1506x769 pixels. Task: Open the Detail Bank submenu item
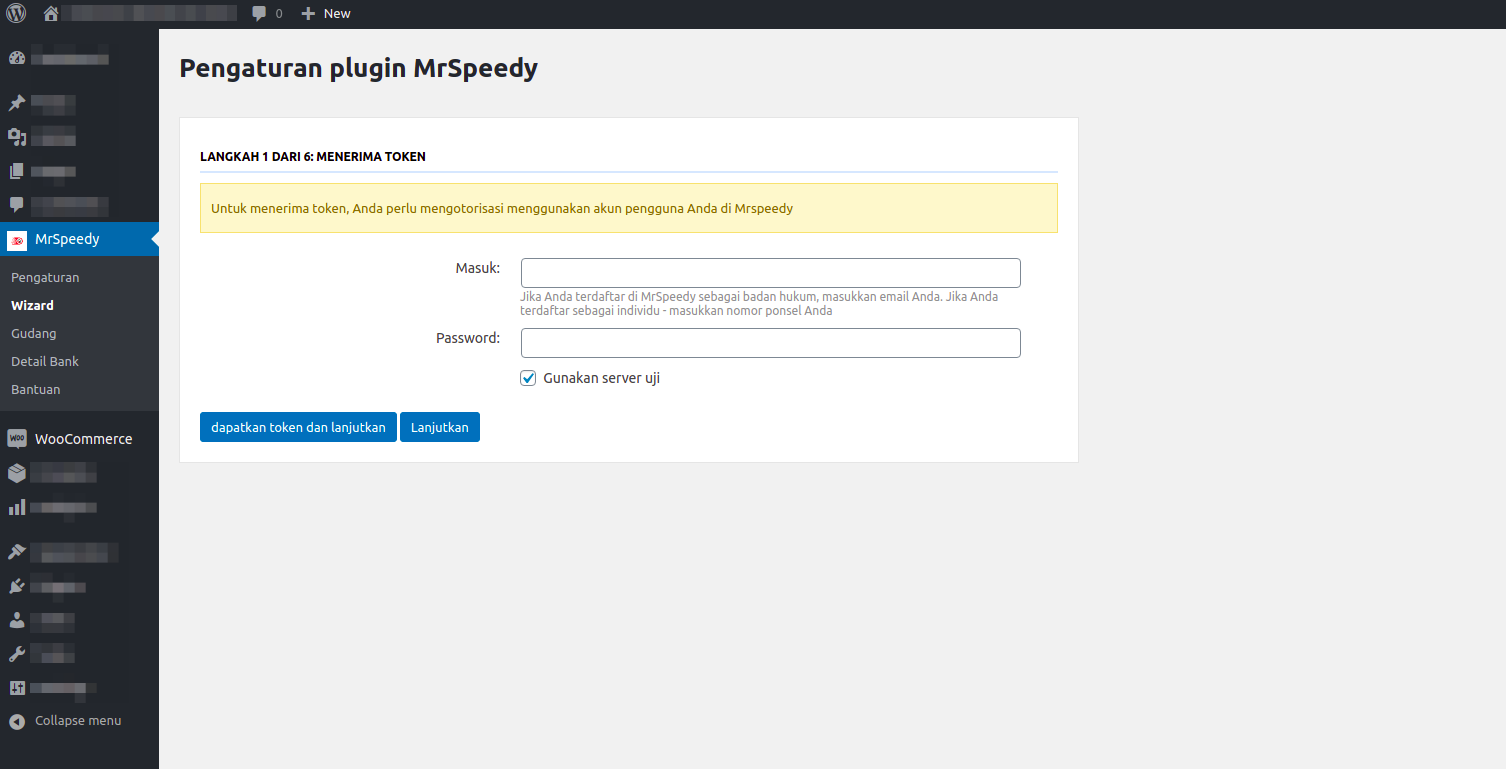(45, 361)
